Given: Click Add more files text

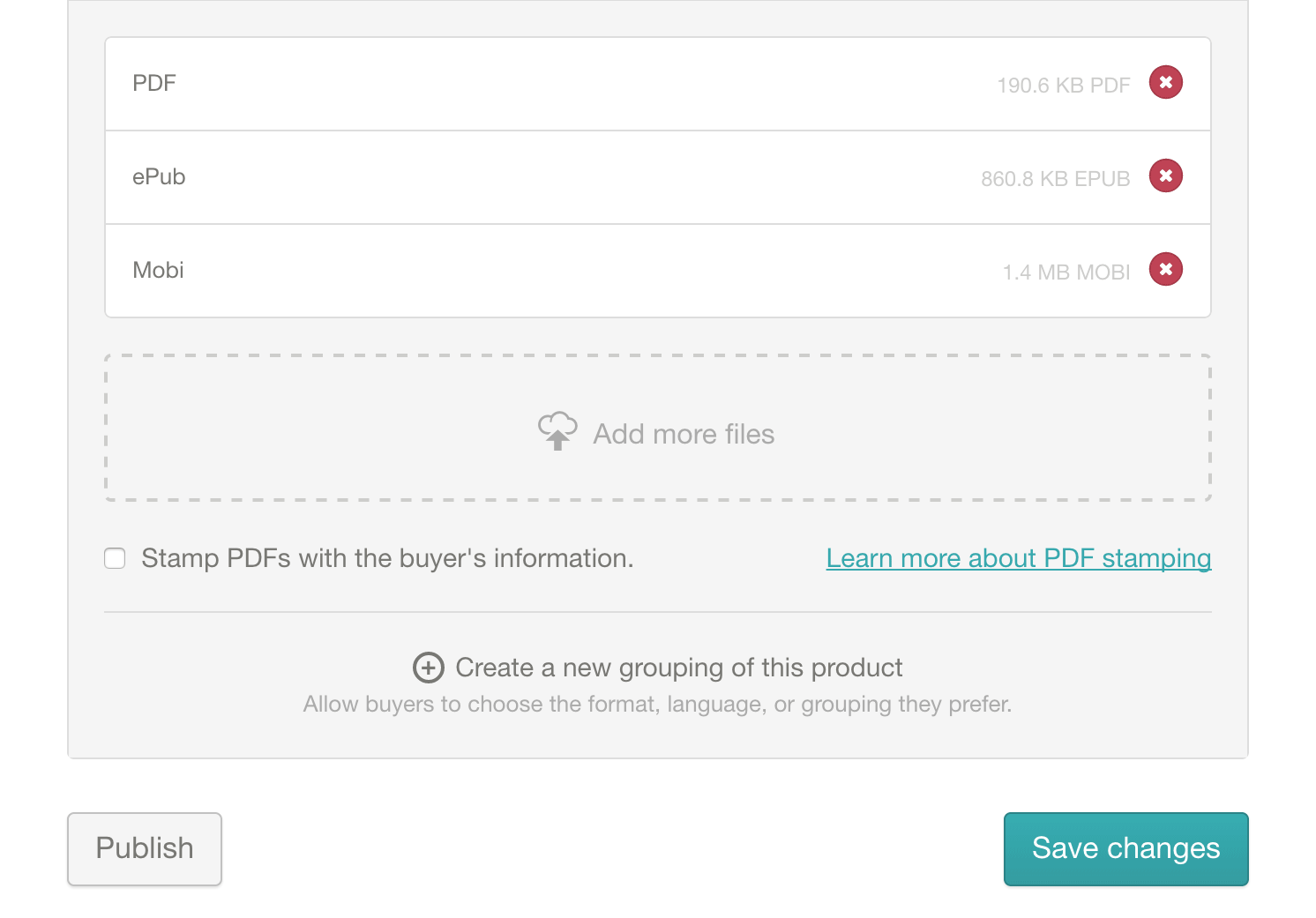Looking at the screenshot, I should click(684, 434).
